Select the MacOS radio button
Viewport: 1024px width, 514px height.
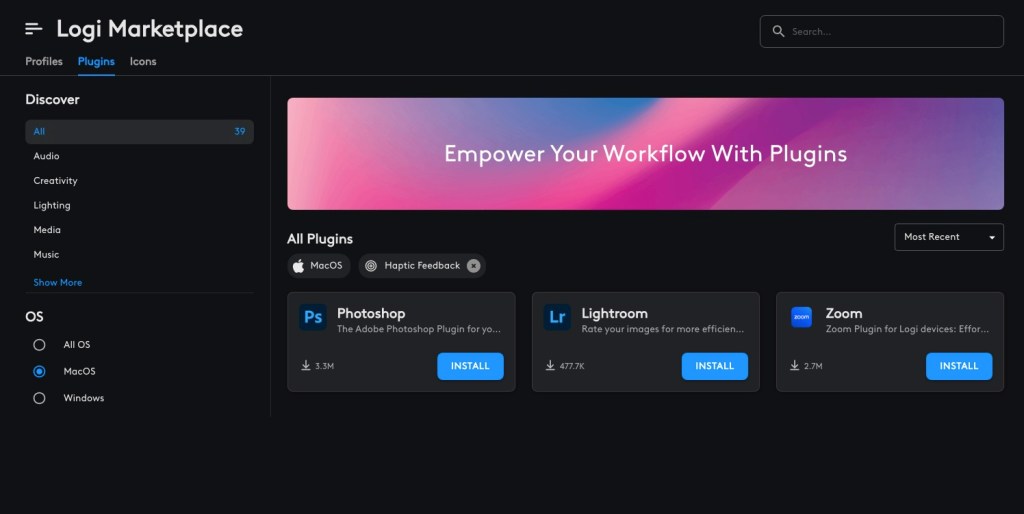39,372
